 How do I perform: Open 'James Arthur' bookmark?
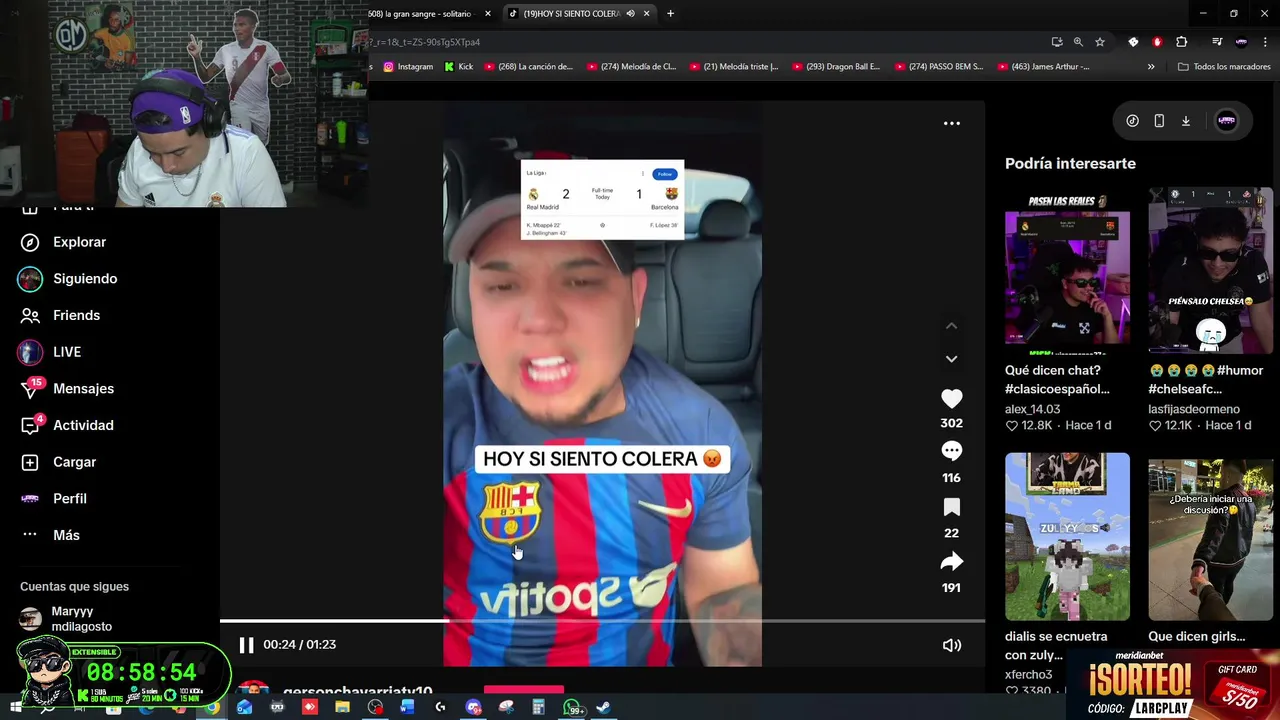point(1041,67)
